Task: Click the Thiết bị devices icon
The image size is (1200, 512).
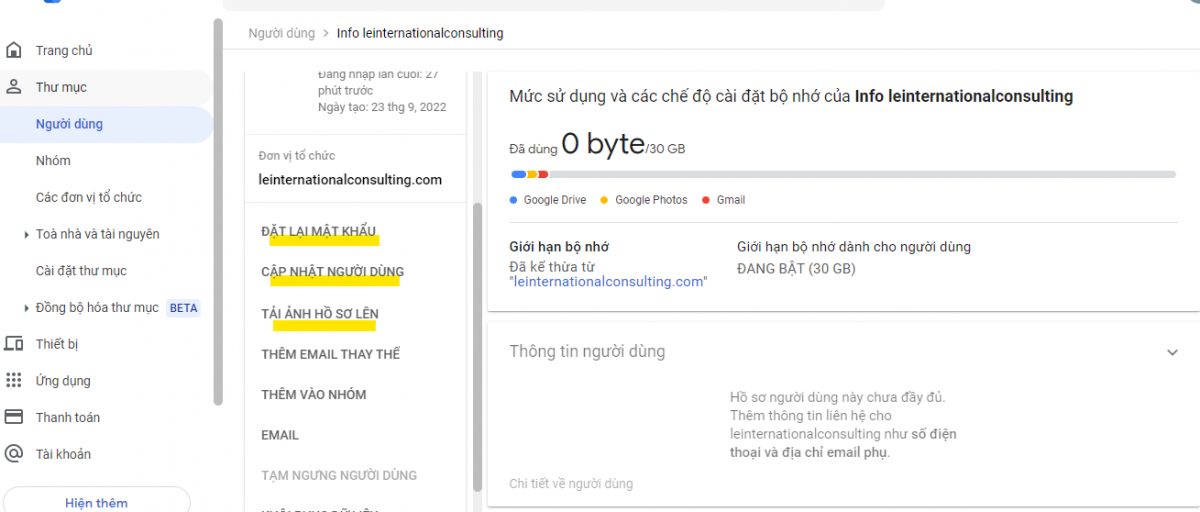Action: point(14,344)
